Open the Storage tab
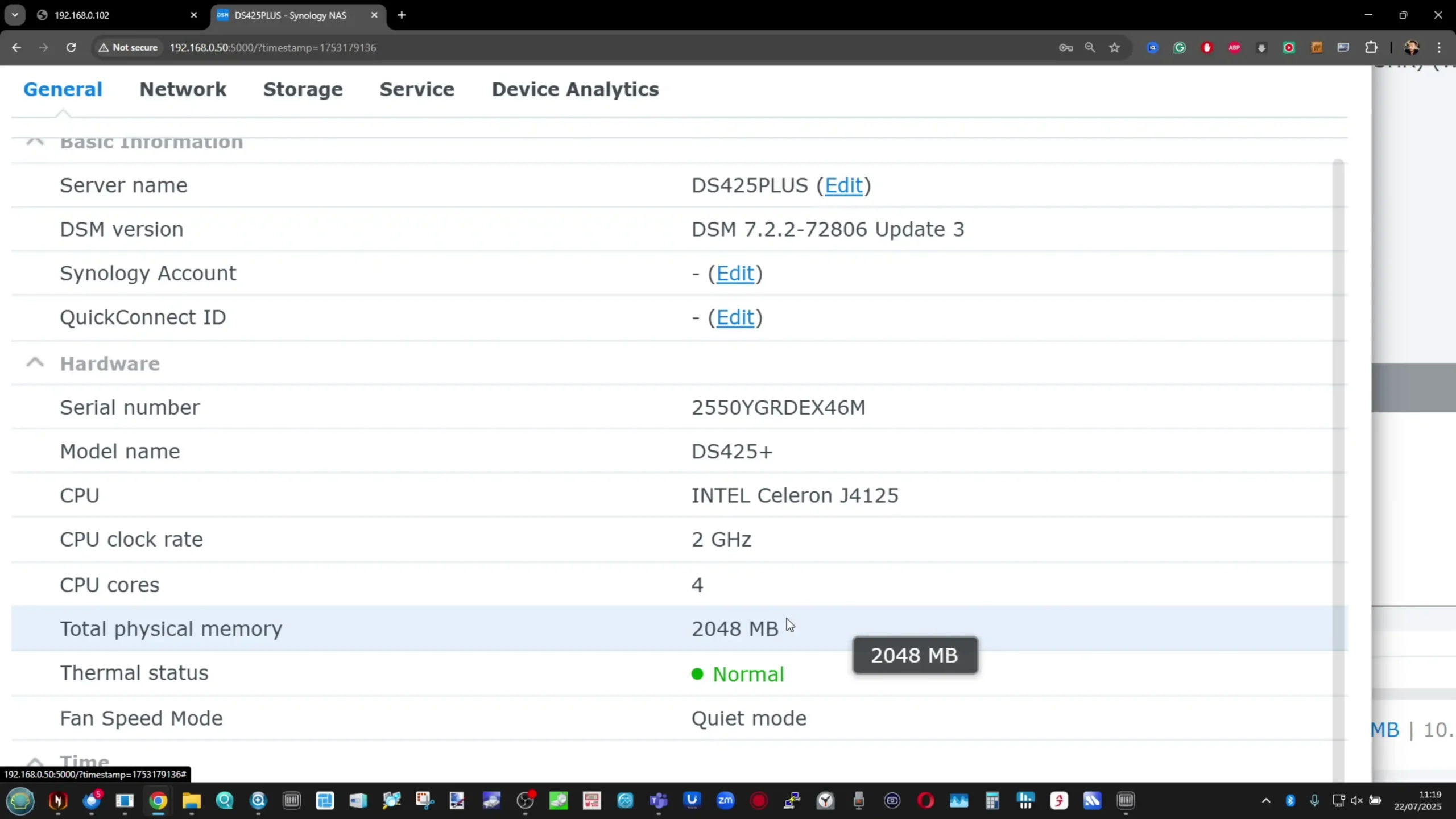 click(303, 89)
